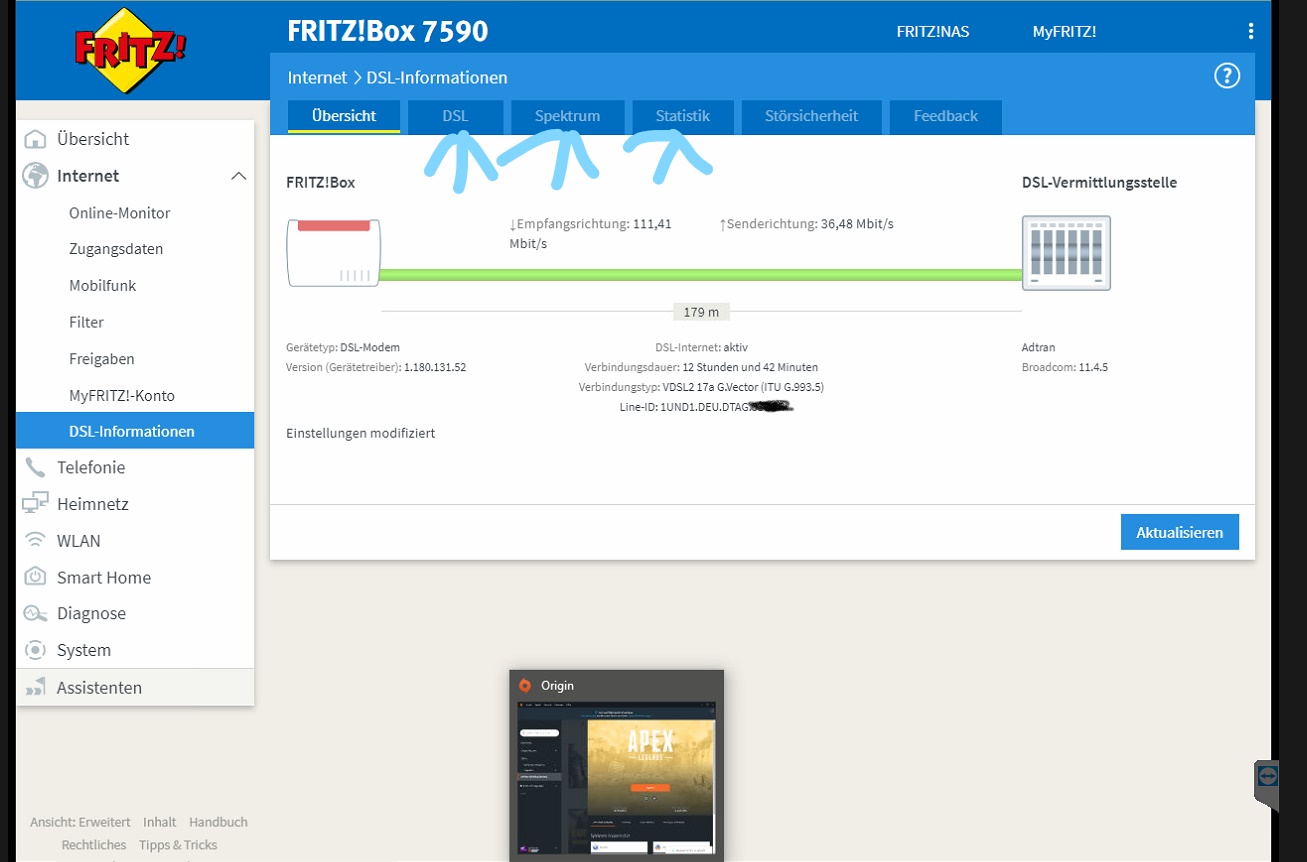Click the Aktualisieren button

(x=1180, y=532)
